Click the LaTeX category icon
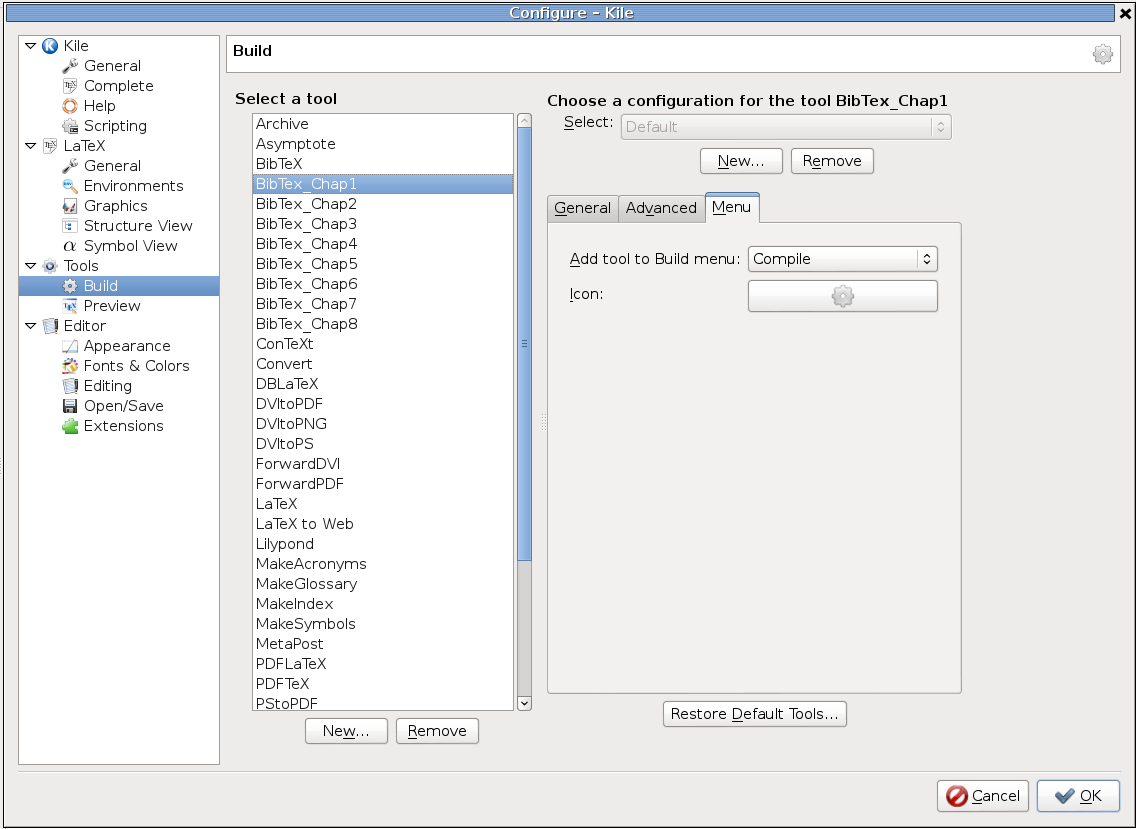This screenshot has width=1136, height=829. coord(50,146)
